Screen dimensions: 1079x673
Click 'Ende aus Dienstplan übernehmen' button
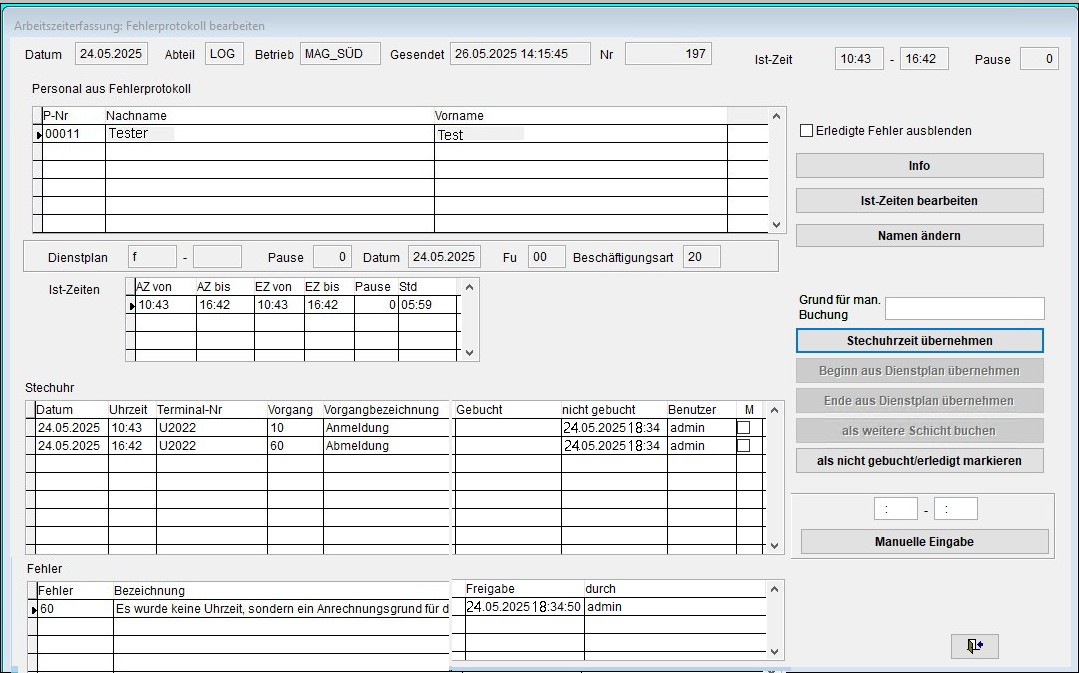click(919, 400)
